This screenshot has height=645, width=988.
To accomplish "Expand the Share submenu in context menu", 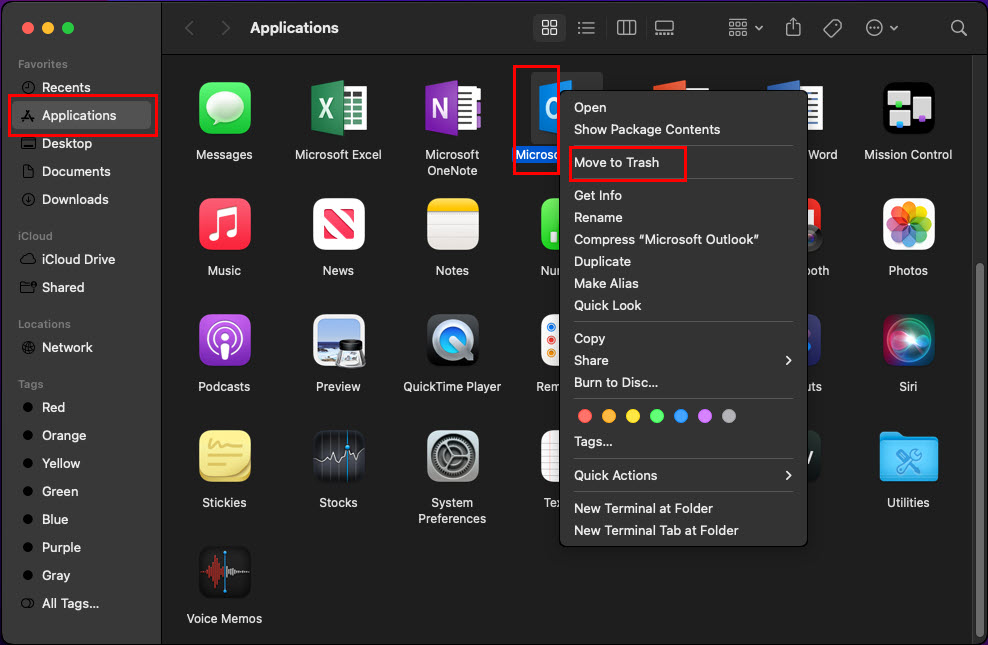I will click(x=682, y=360).
